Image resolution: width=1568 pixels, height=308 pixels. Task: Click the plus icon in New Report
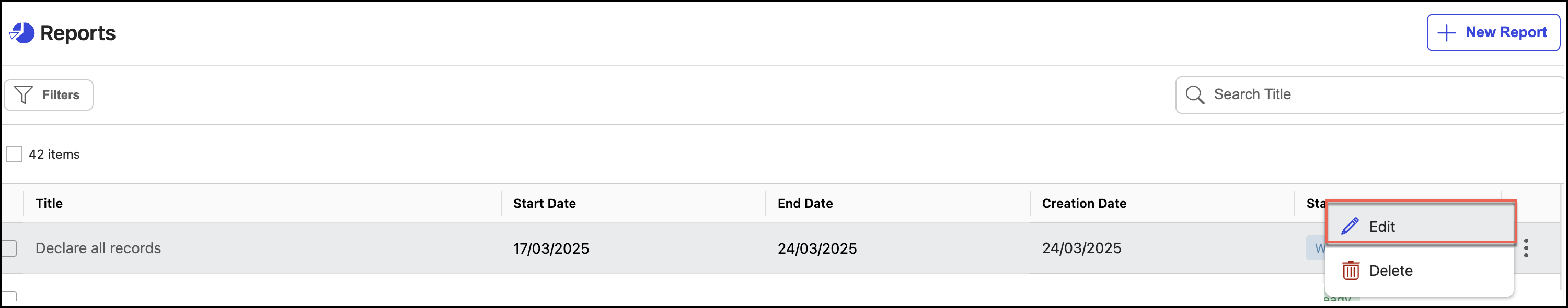(x=1446, y=33)
